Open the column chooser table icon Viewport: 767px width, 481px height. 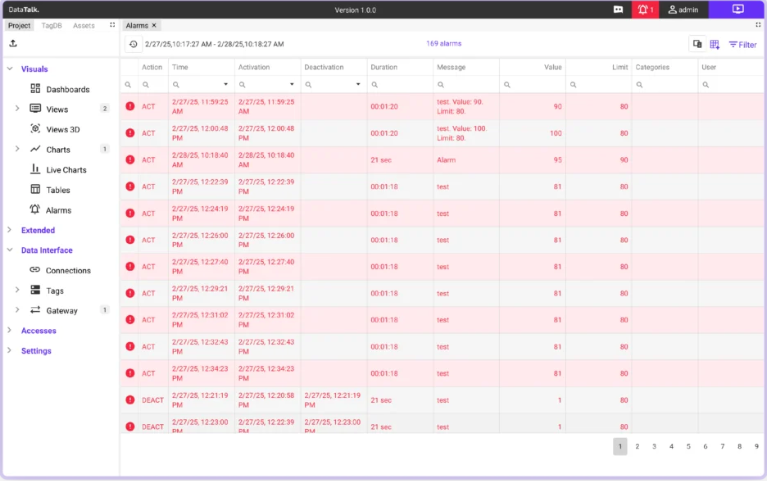click(715, 45)
